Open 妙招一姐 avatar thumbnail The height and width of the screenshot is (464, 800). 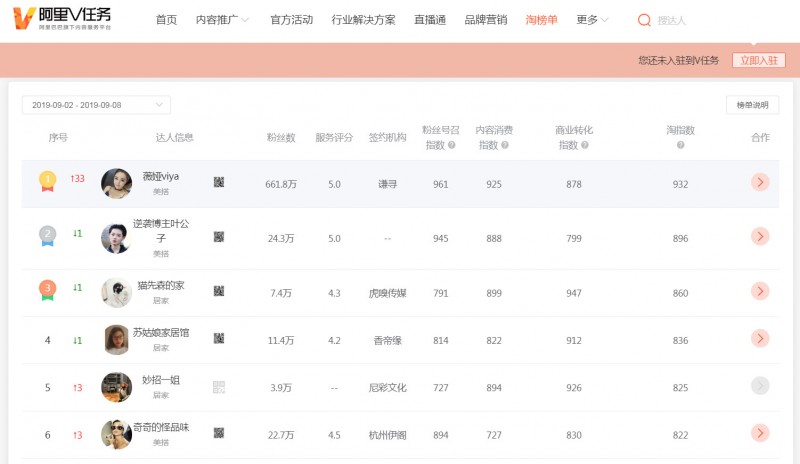tap(116, 386)
